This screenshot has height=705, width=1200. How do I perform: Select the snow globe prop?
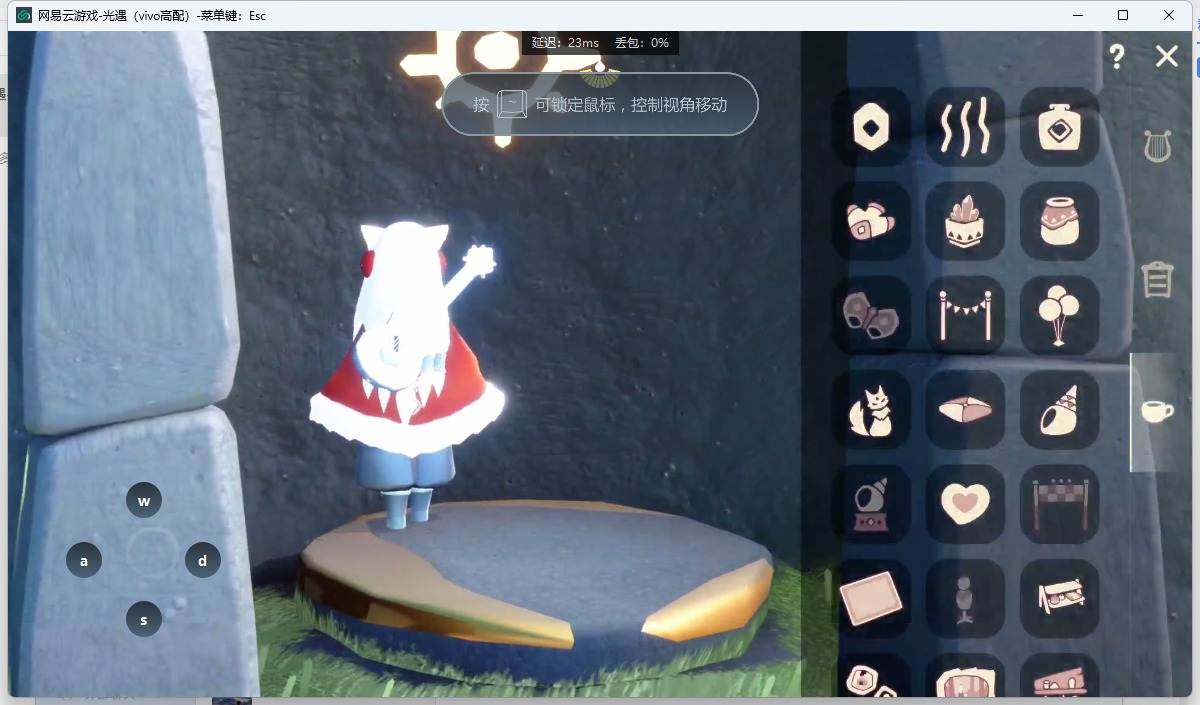[x=871, y=503]
